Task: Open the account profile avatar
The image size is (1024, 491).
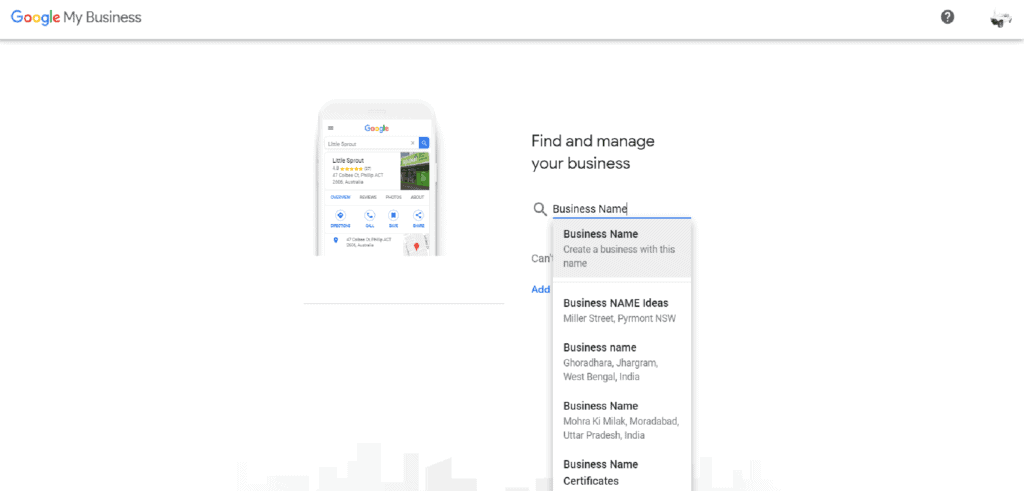Action: click(x=1000, y=18)
